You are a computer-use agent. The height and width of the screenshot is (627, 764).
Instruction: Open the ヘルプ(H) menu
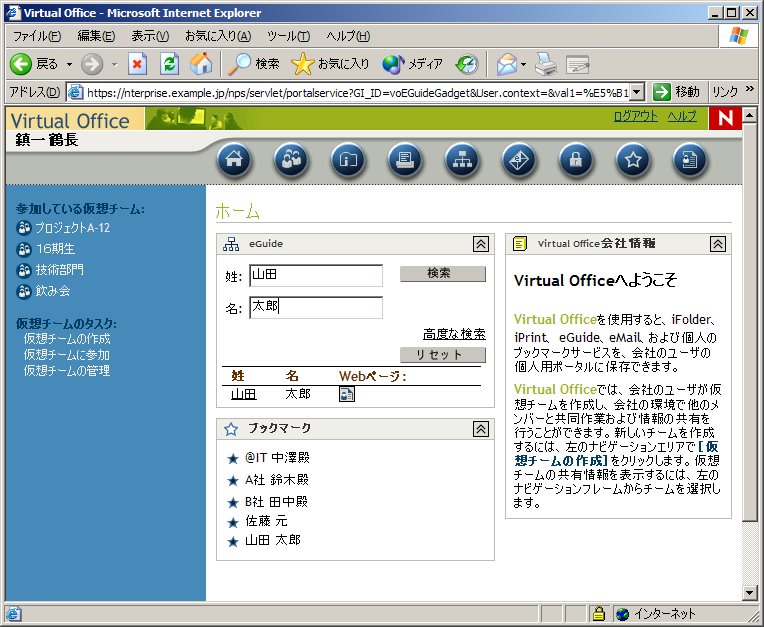tap(348, 36)
